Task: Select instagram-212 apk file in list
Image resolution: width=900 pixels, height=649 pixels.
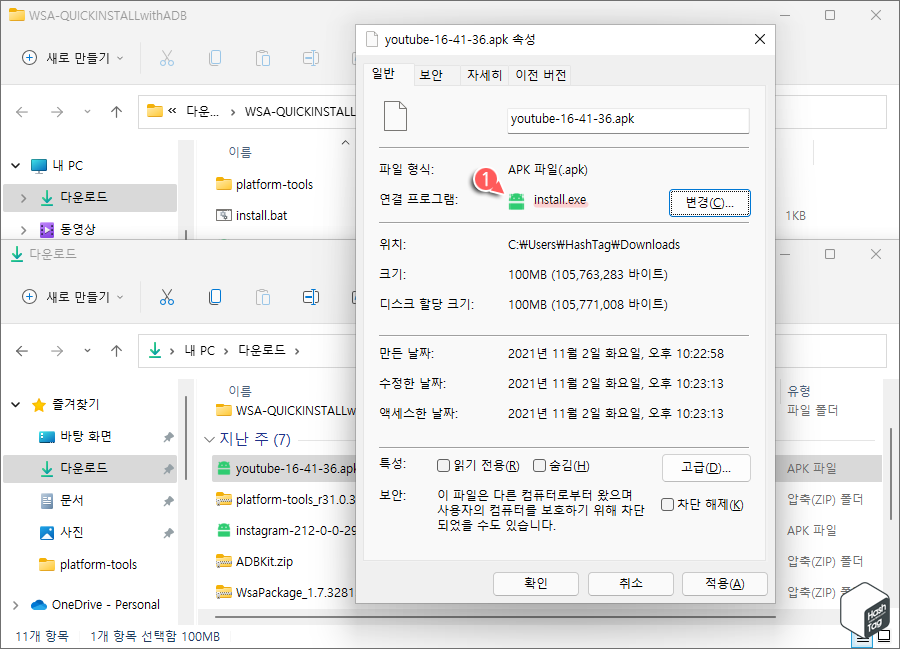Action: point(285,530)
